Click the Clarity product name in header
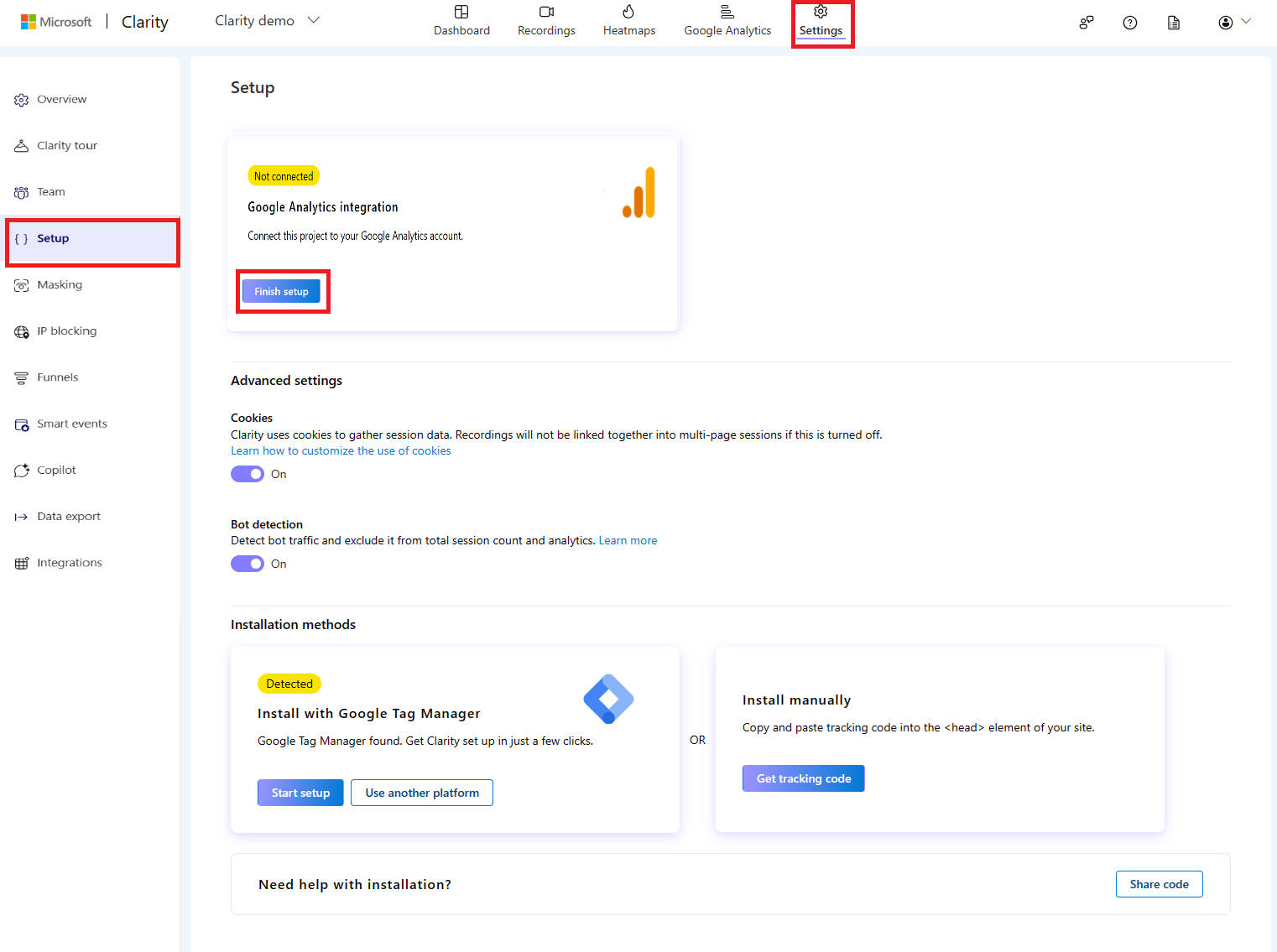The width and height of the screenshot is (1277, 952). tap(145, 22)
